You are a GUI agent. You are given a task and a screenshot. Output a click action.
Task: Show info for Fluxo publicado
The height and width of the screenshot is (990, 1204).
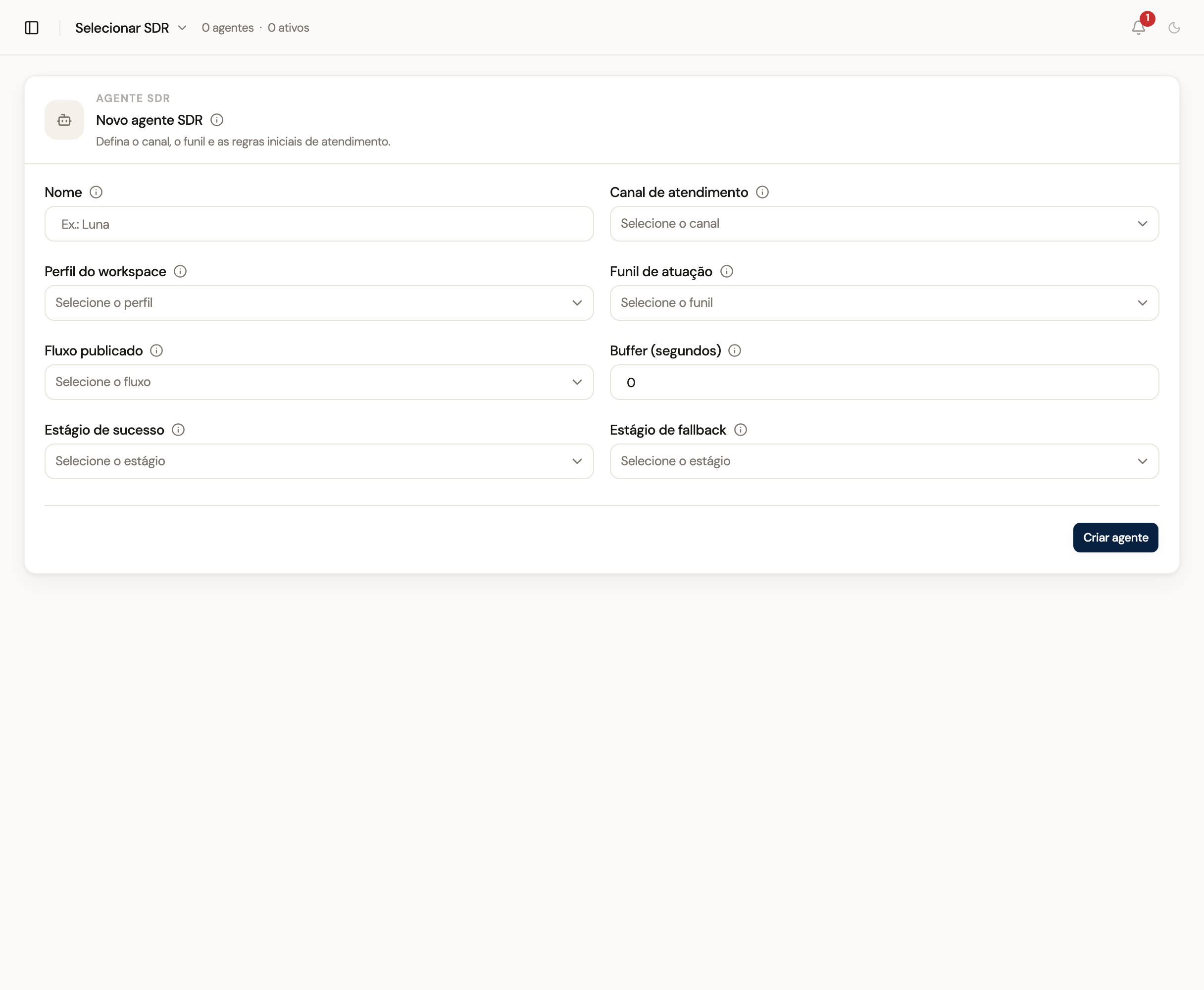(x=156, y=351)
